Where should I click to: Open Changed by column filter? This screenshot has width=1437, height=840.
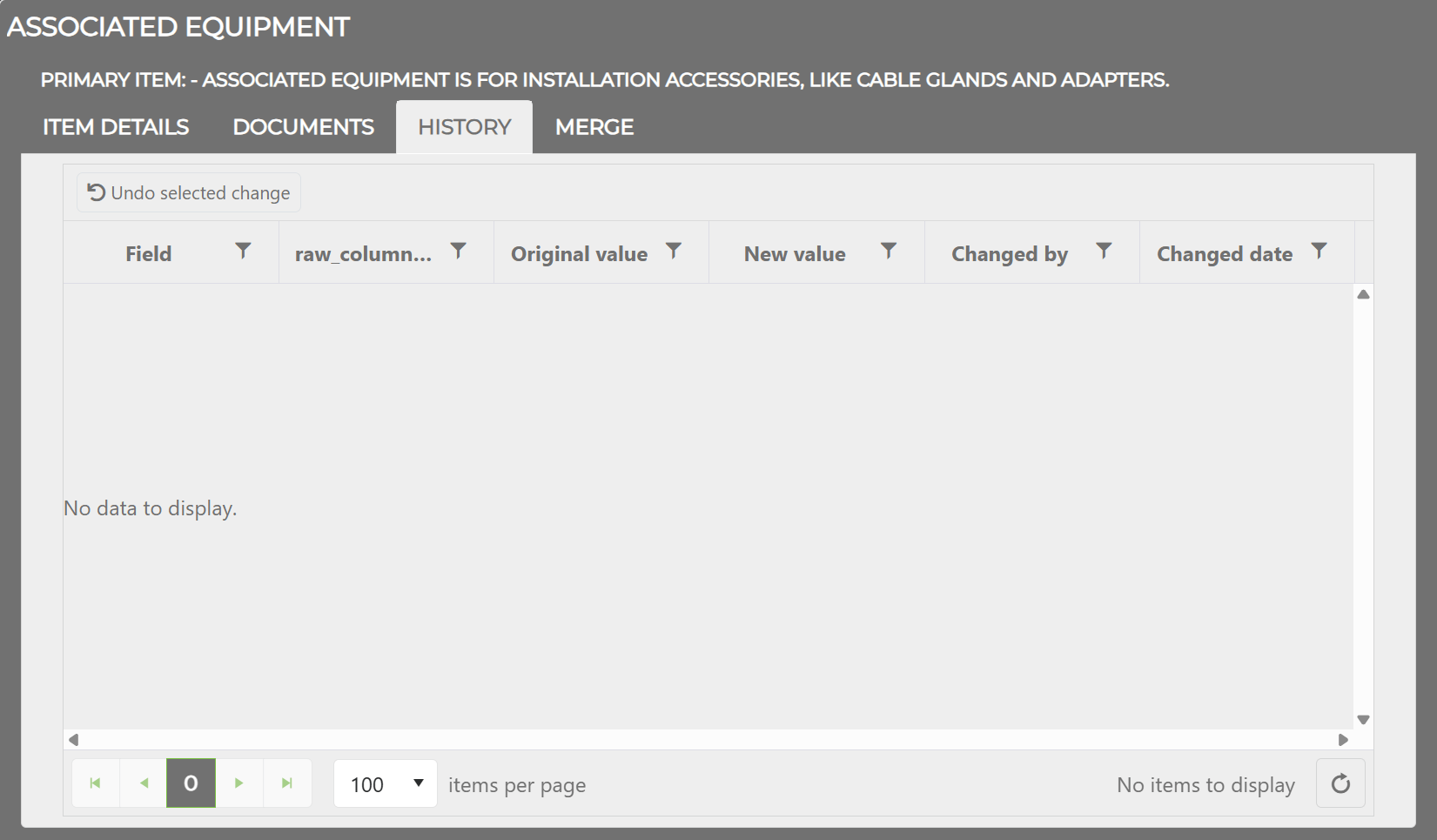point(1104,252)
